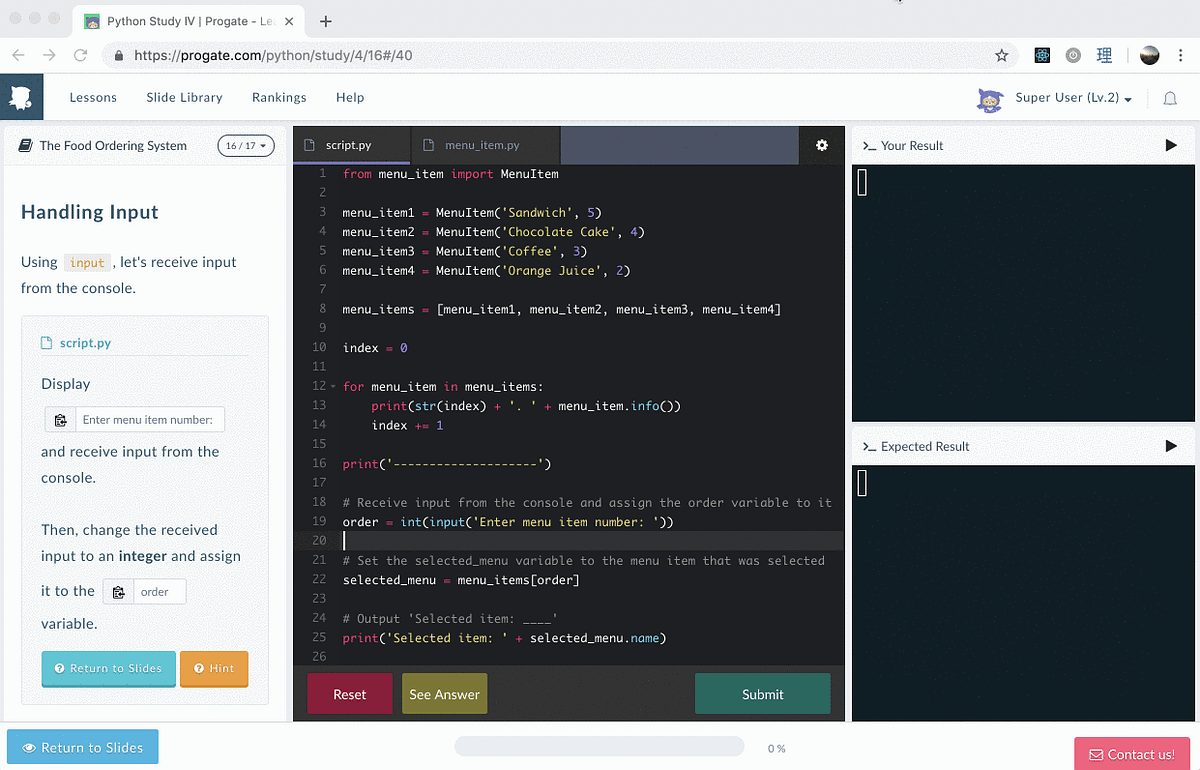Click the Progate logo in the navbar
The image size is (1200, 770).
tap(21, 96)
